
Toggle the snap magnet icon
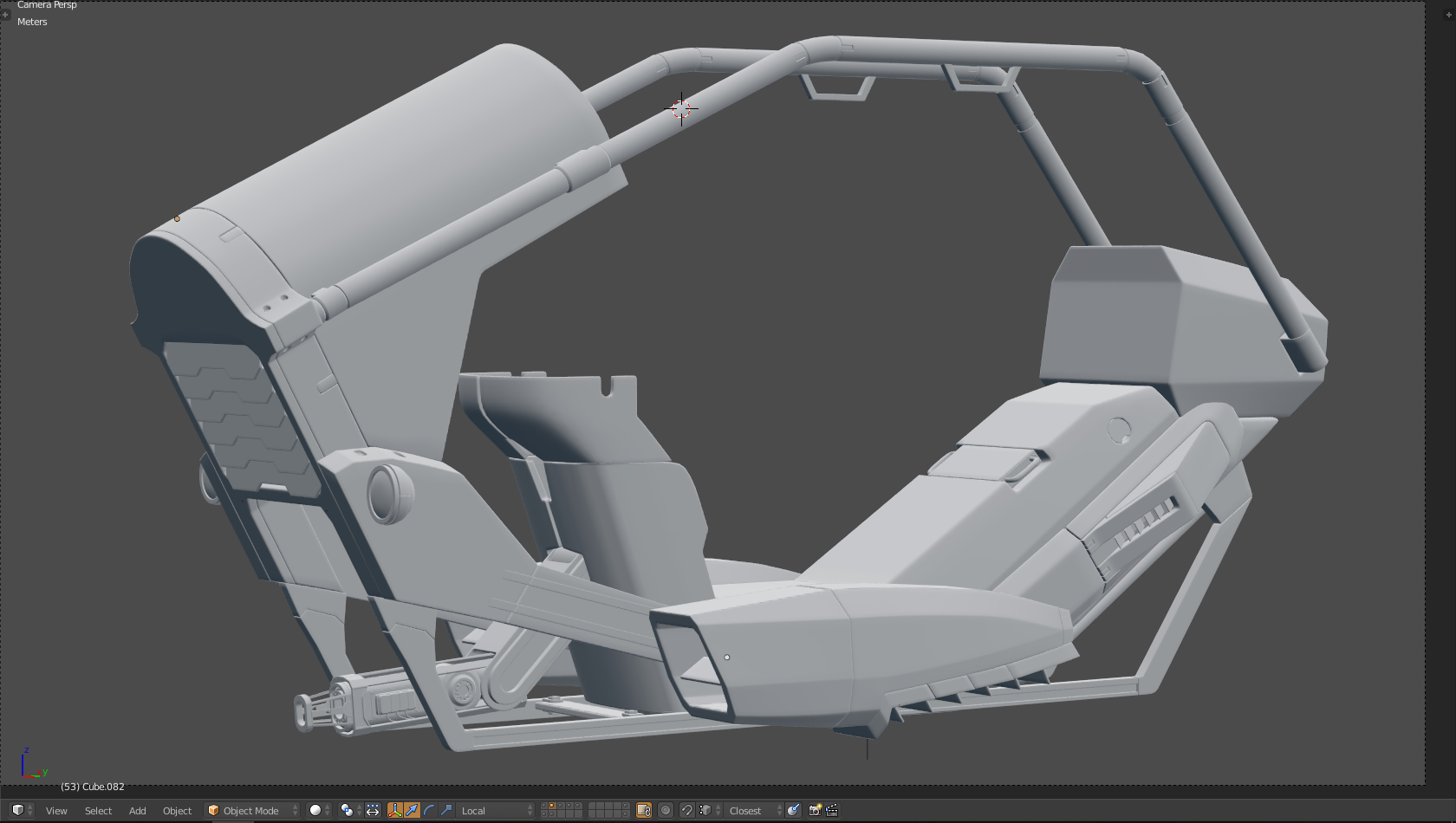[686, 811]
